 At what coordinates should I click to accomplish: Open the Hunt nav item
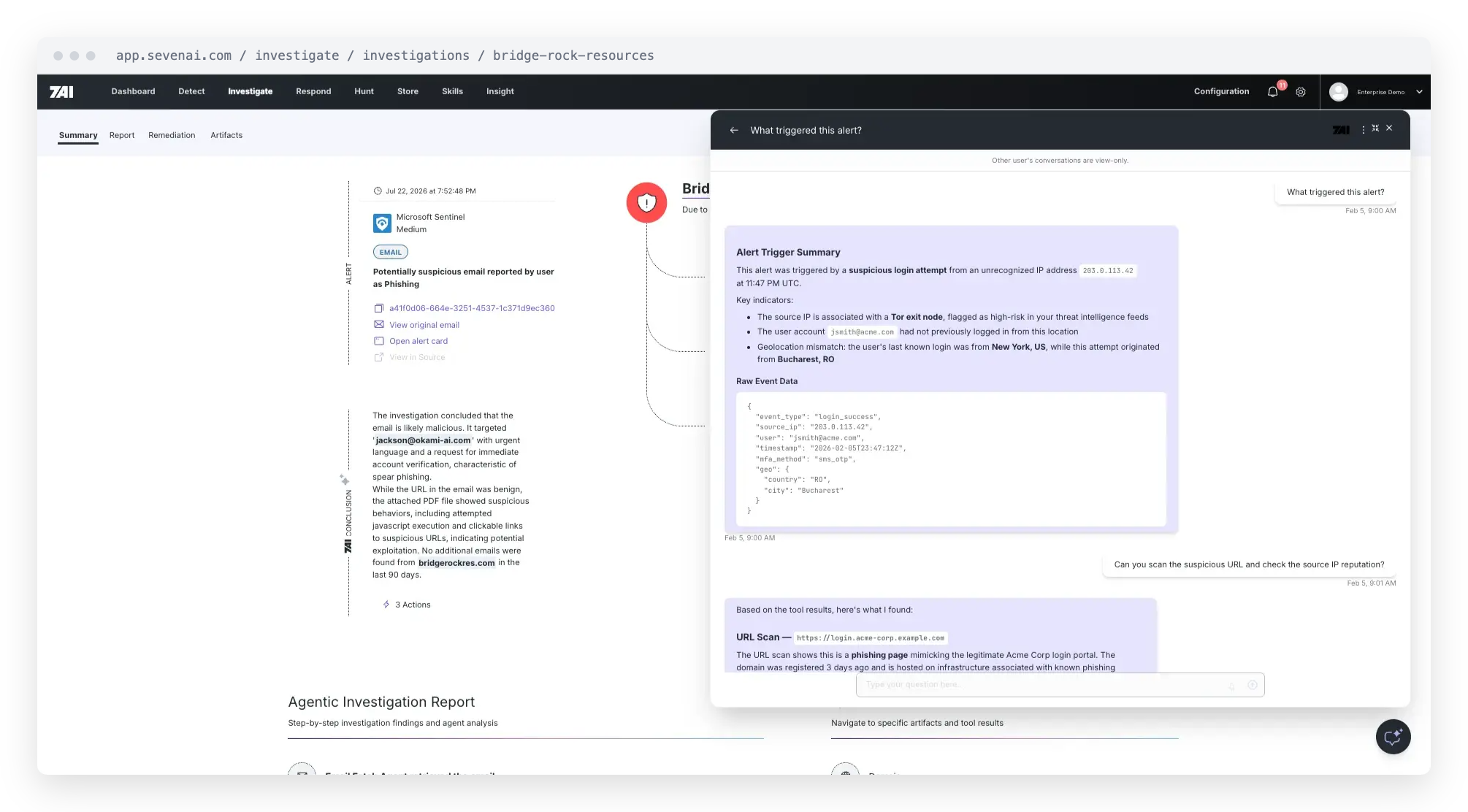(364, 92)
